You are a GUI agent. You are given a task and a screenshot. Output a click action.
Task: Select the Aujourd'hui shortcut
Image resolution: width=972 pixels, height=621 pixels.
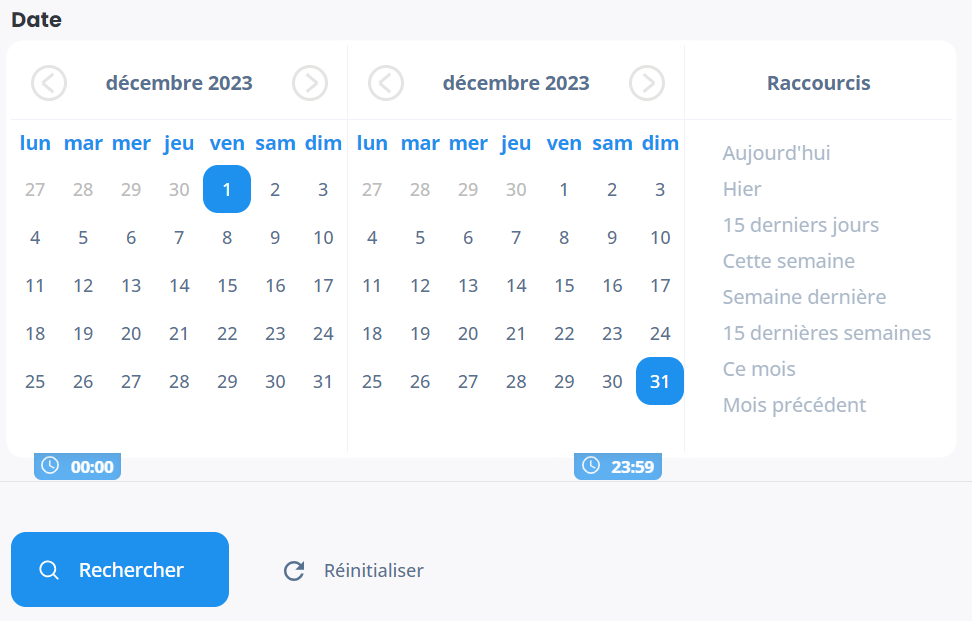click(776, 153)
